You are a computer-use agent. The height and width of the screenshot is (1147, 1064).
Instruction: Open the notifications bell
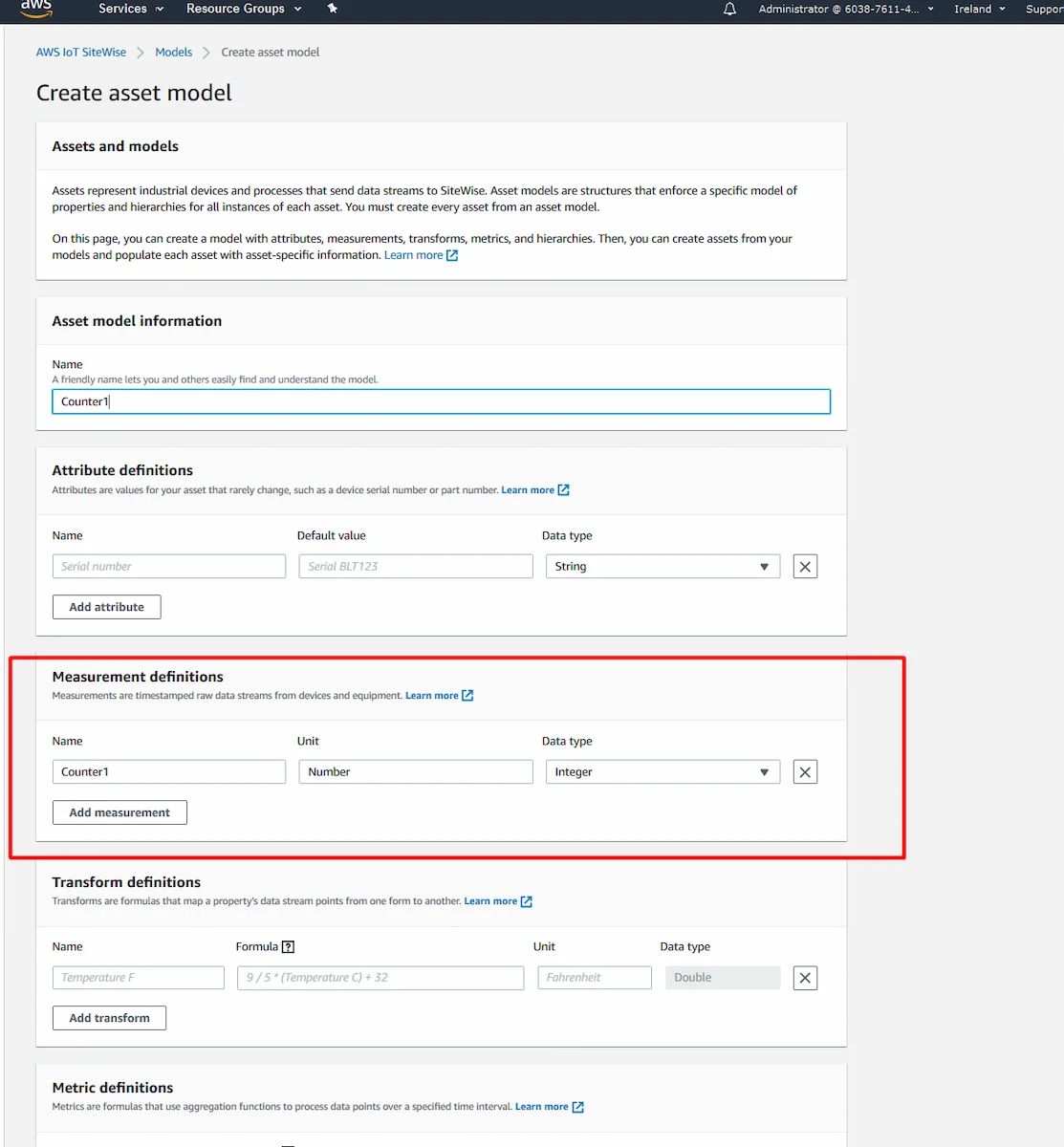[729, 9]
